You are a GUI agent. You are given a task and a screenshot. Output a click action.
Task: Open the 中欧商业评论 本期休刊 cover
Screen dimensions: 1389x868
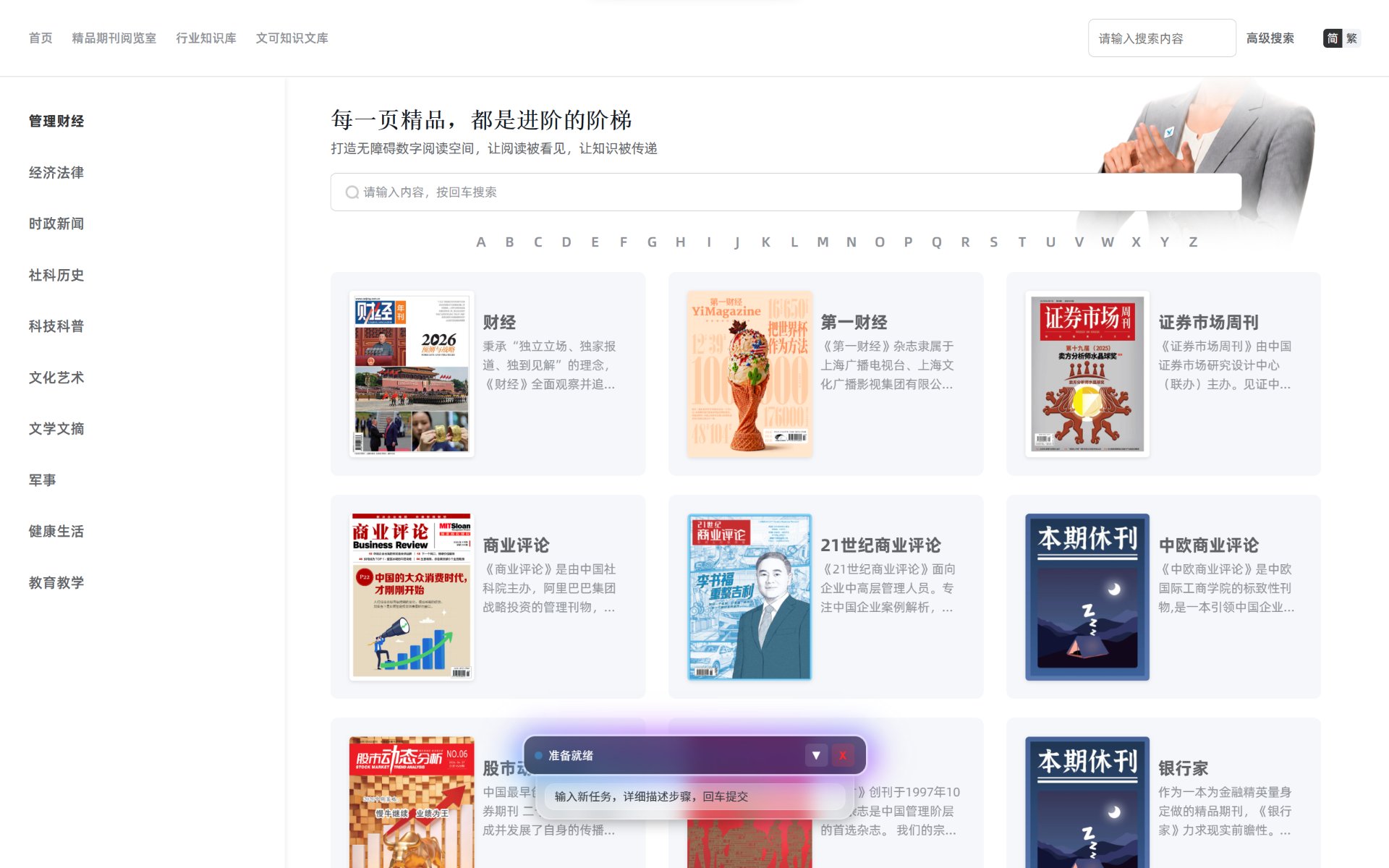[x=1087, y=597]
